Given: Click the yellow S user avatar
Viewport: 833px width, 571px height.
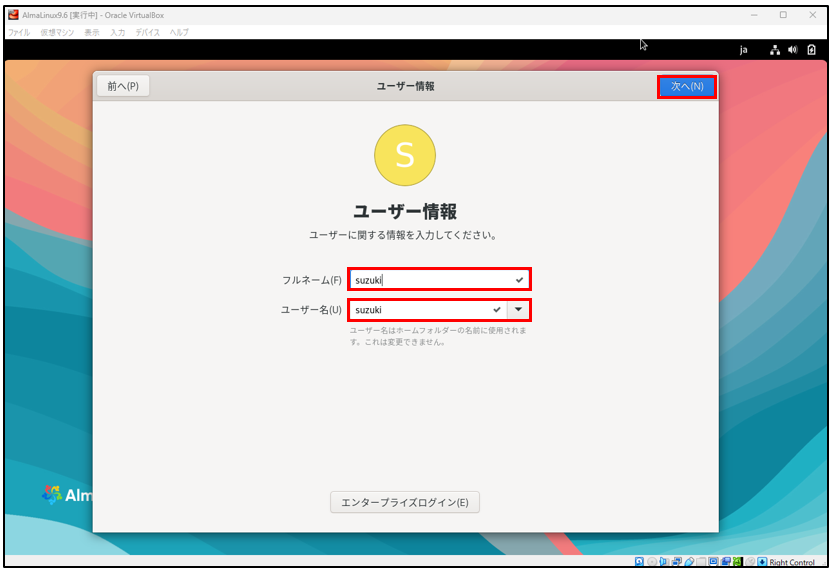Looking at the screenshot, I should coord(404,155).
